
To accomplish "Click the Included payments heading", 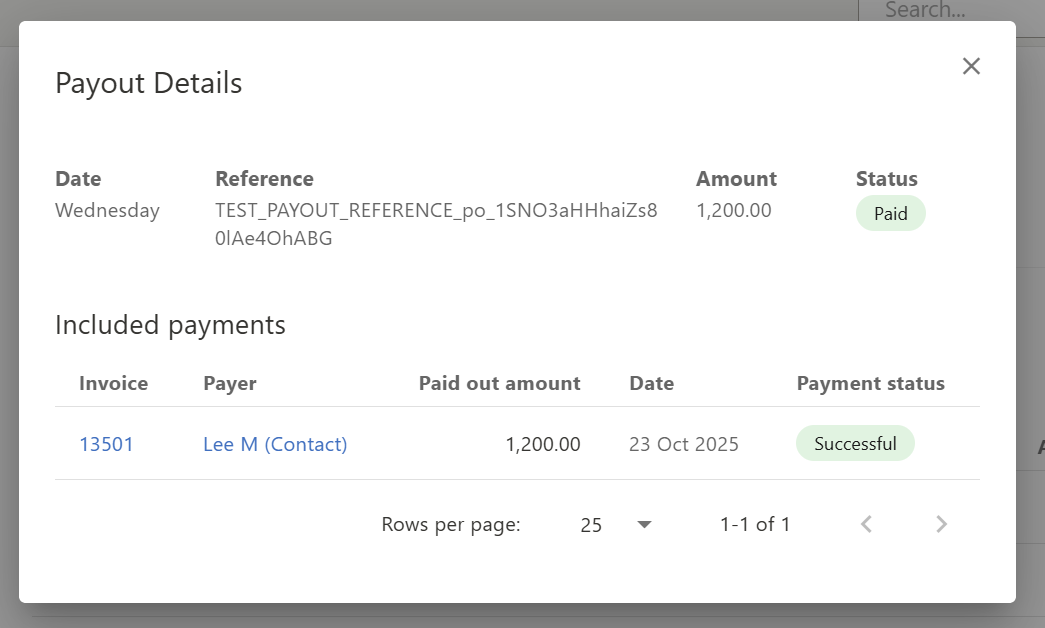I will (170, 325).
